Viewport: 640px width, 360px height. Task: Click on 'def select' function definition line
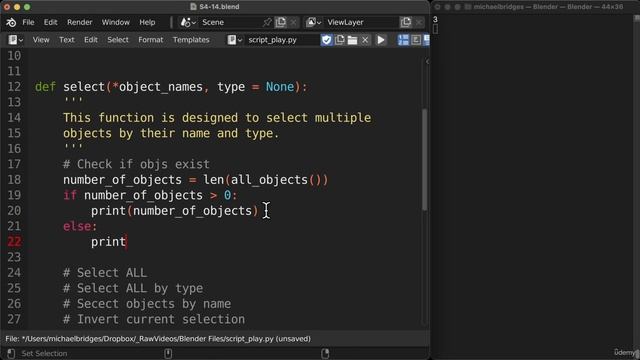coord(171,87)
